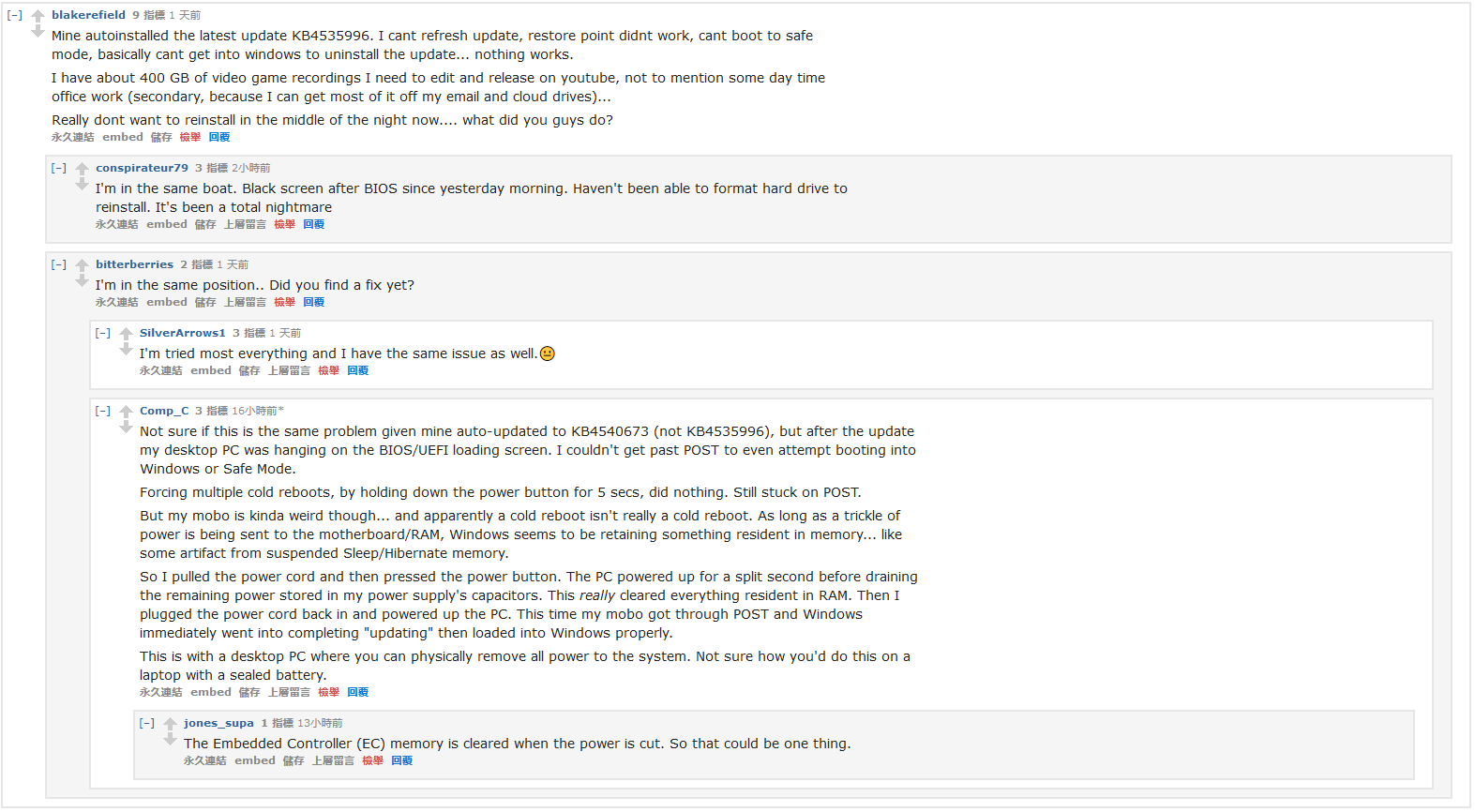Downvote bitterberries' comment
Screen dimensions: 1475x812
click(x=83, y=281)
